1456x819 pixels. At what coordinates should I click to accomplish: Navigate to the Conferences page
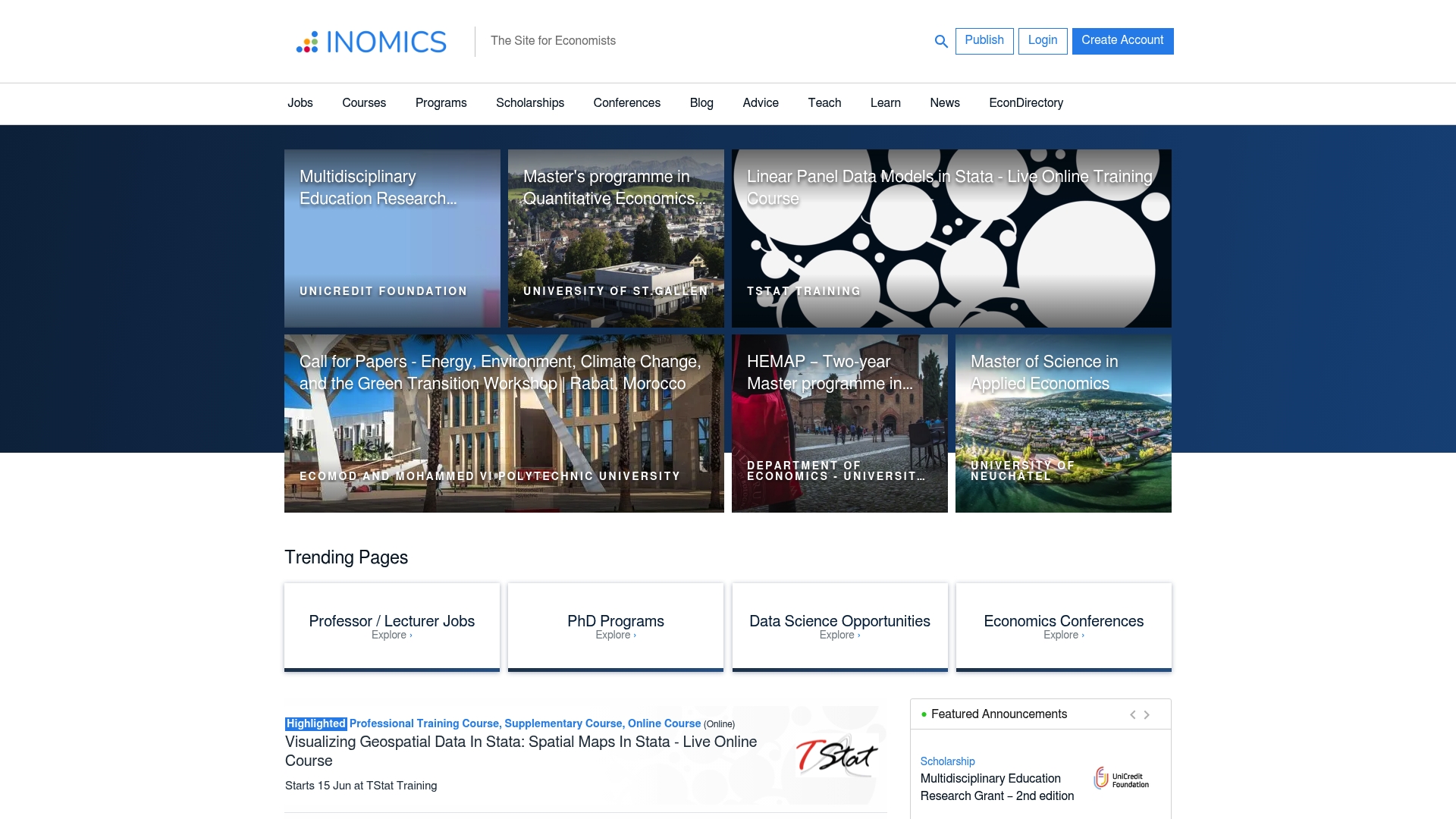pos(626,103)
